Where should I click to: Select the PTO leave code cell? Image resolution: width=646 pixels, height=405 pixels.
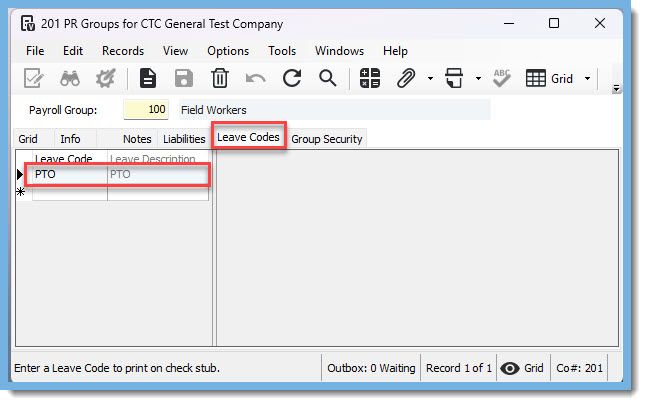[x=70, y=174]
